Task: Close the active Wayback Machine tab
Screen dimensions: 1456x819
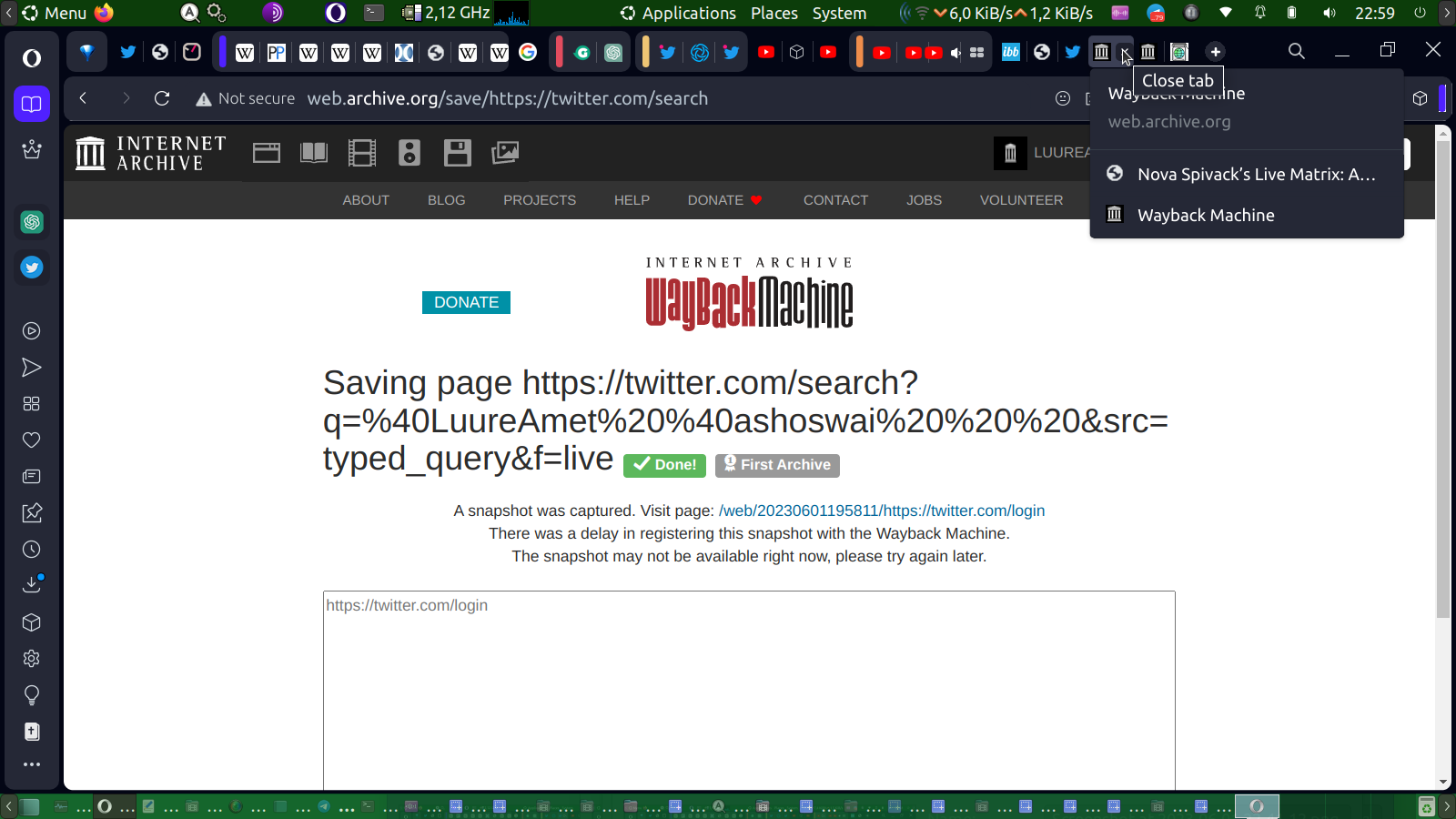Action: 1126,52
